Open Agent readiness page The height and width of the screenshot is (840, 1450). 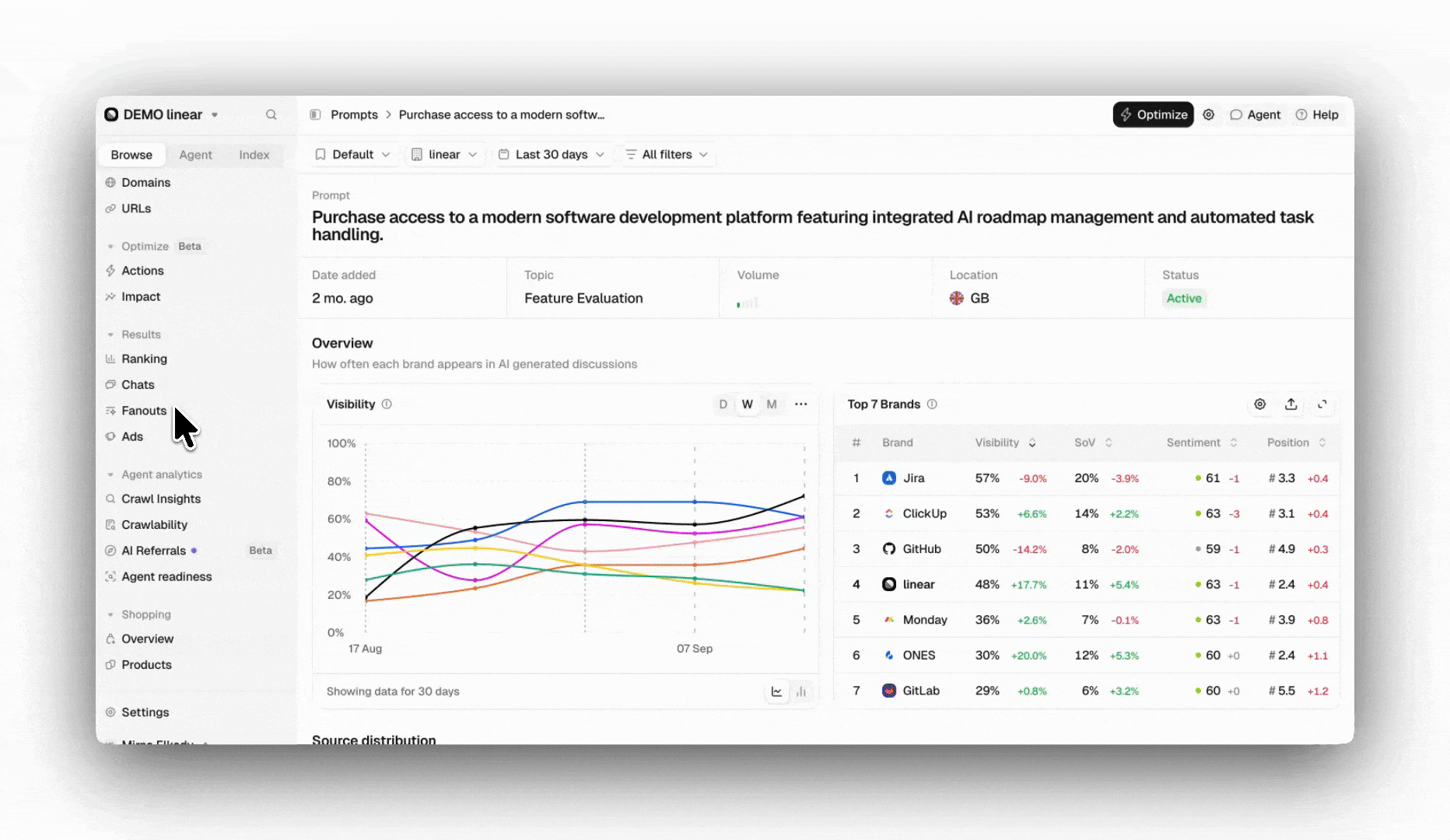166,576
